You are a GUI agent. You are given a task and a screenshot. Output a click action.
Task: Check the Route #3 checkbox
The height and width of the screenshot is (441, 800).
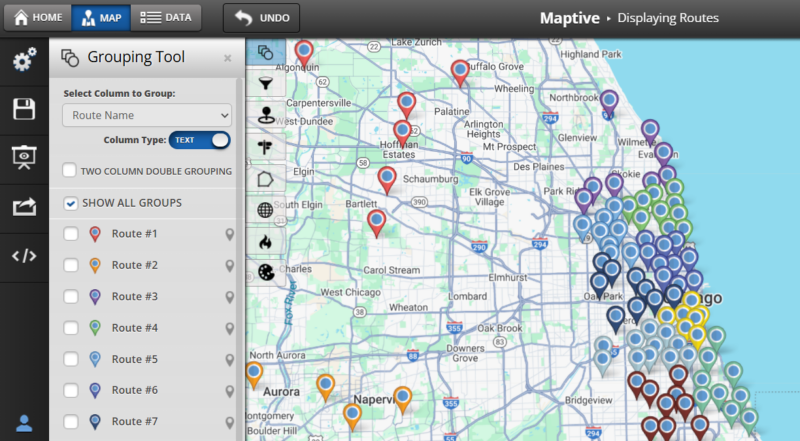tap(70, 297)
